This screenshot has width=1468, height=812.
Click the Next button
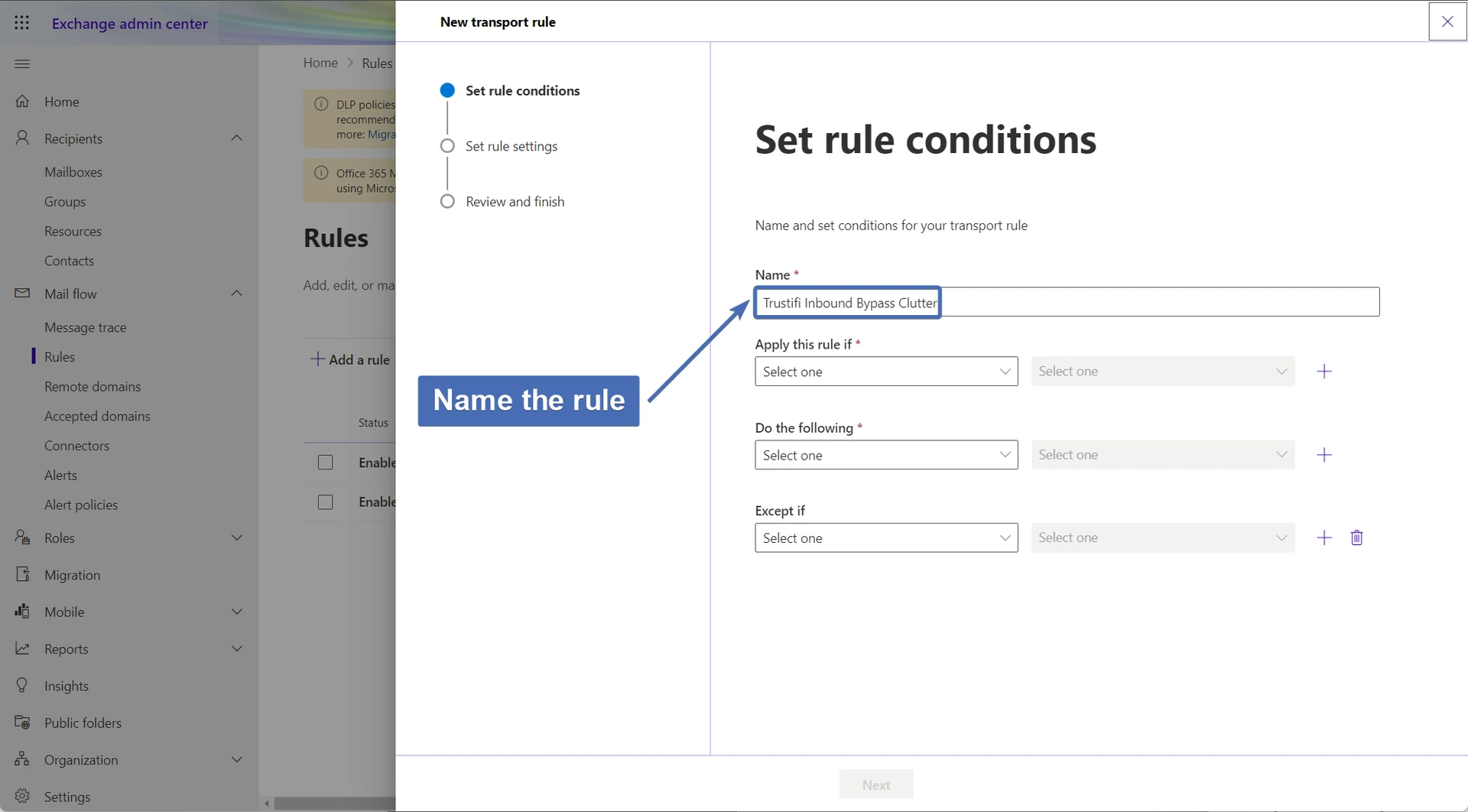(875, 784)
